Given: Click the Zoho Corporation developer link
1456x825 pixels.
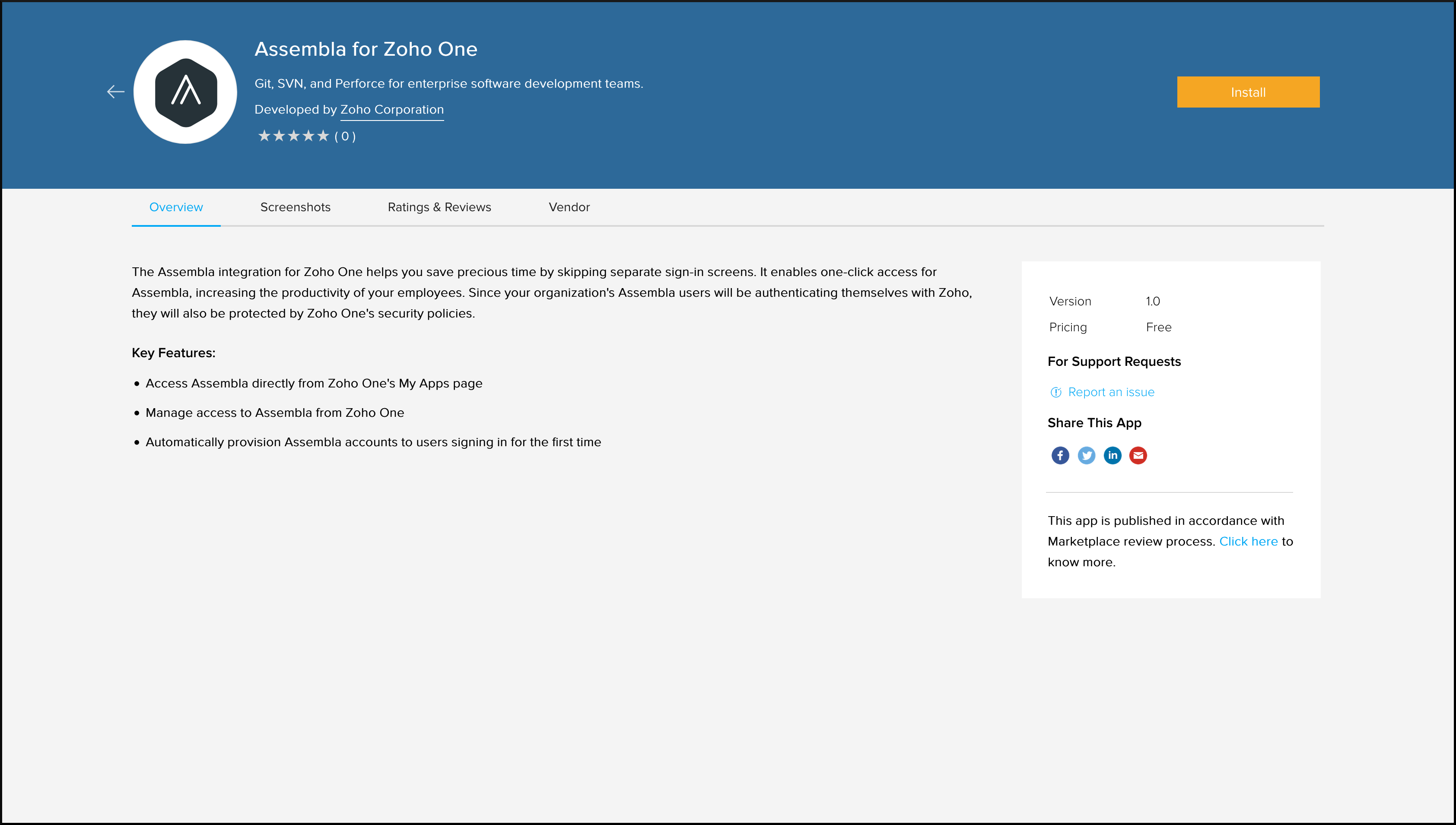Looking at the screenshot, I should tap(391, 109).
